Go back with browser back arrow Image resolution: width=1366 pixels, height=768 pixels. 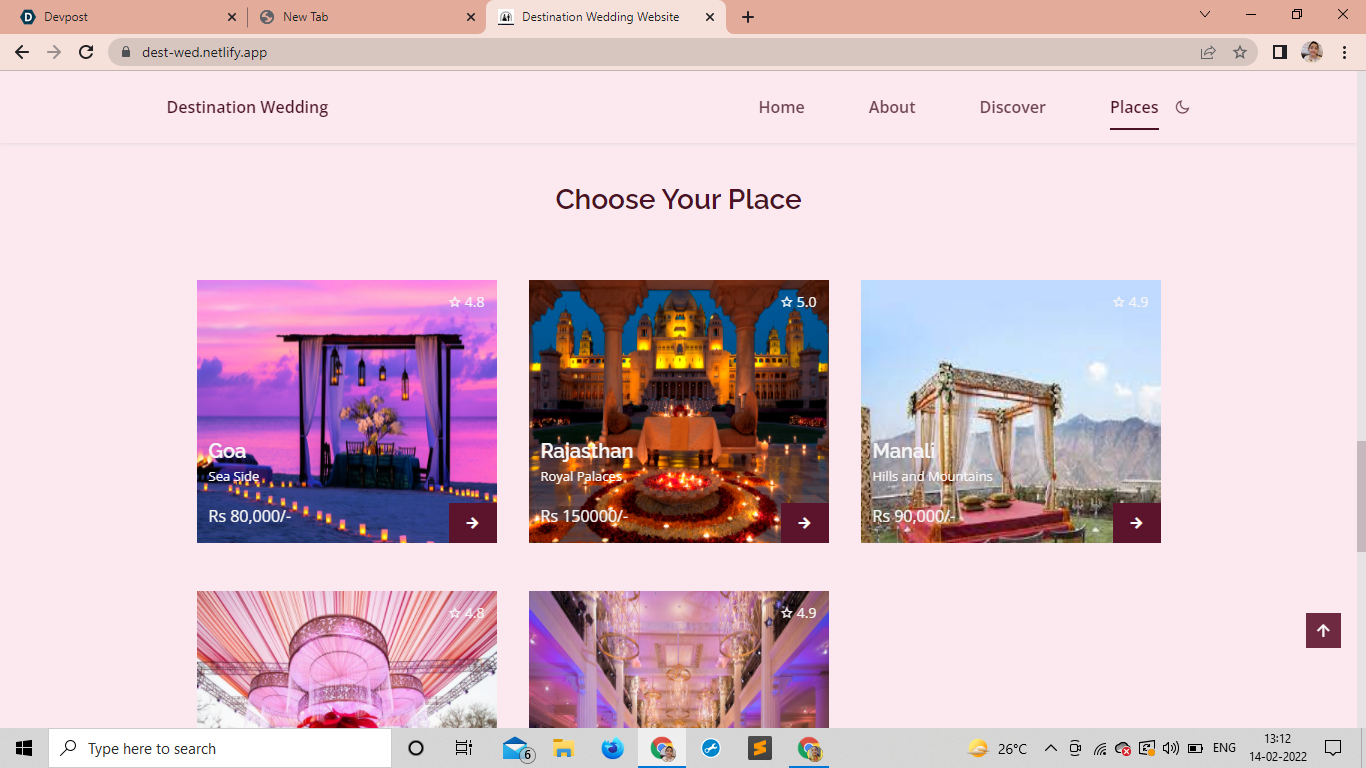[x=22, y=52]
